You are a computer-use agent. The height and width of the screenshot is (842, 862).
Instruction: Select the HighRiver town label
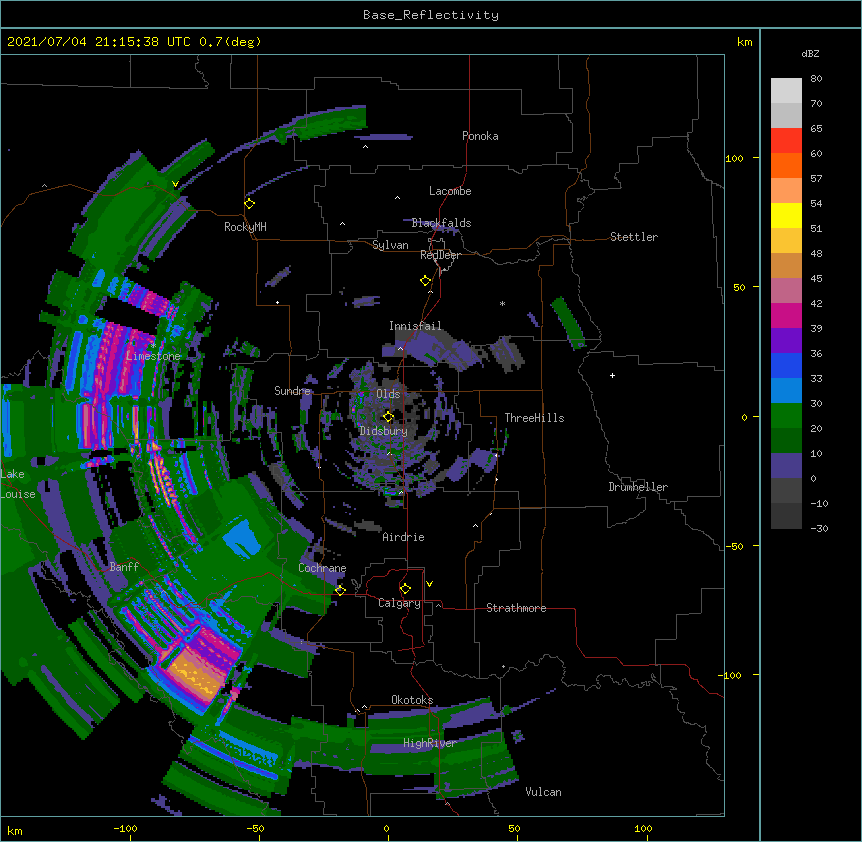[430, 744]
